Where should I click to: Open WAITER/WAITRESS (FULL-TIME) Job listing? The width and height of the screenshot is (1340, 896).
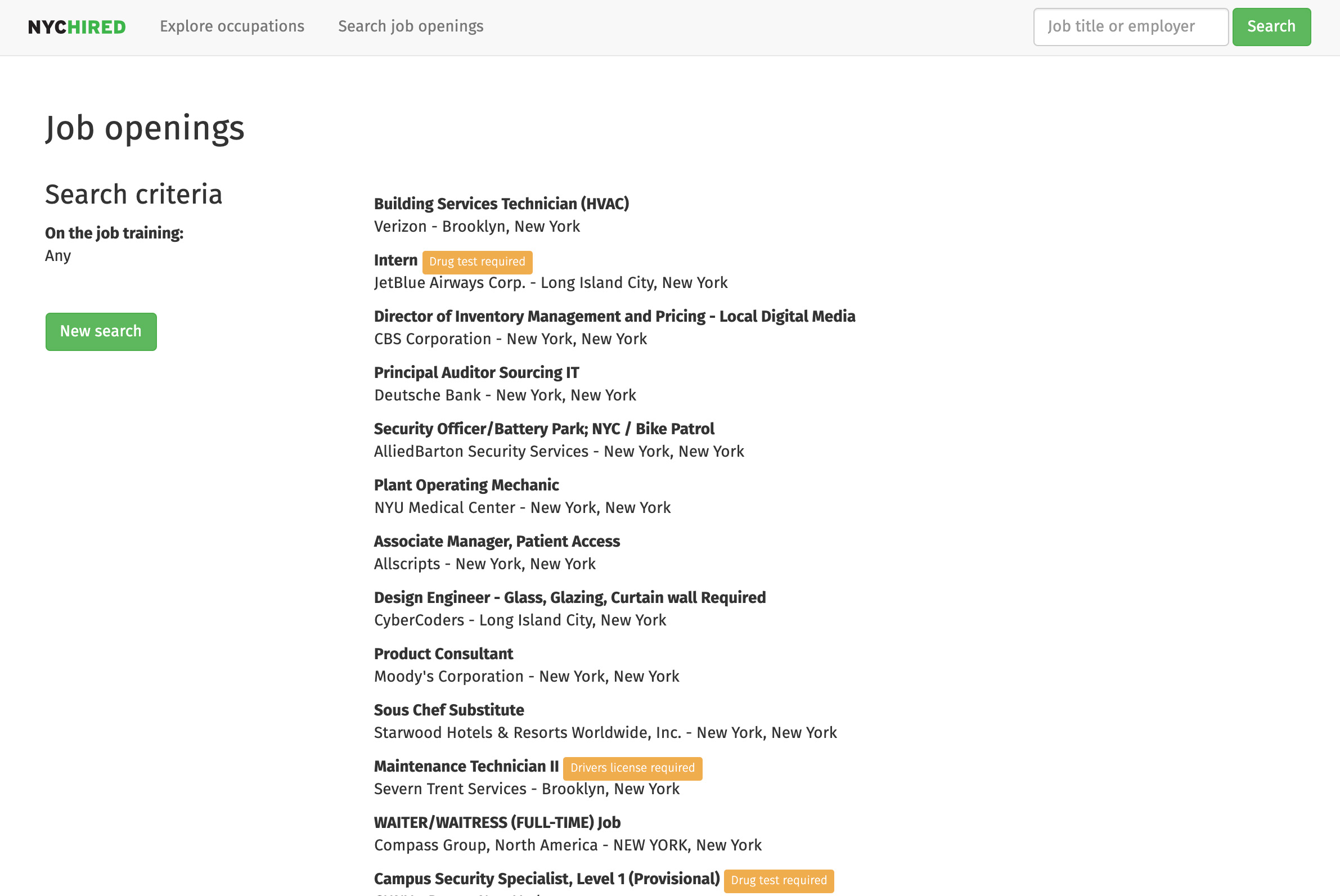[497, 823]
